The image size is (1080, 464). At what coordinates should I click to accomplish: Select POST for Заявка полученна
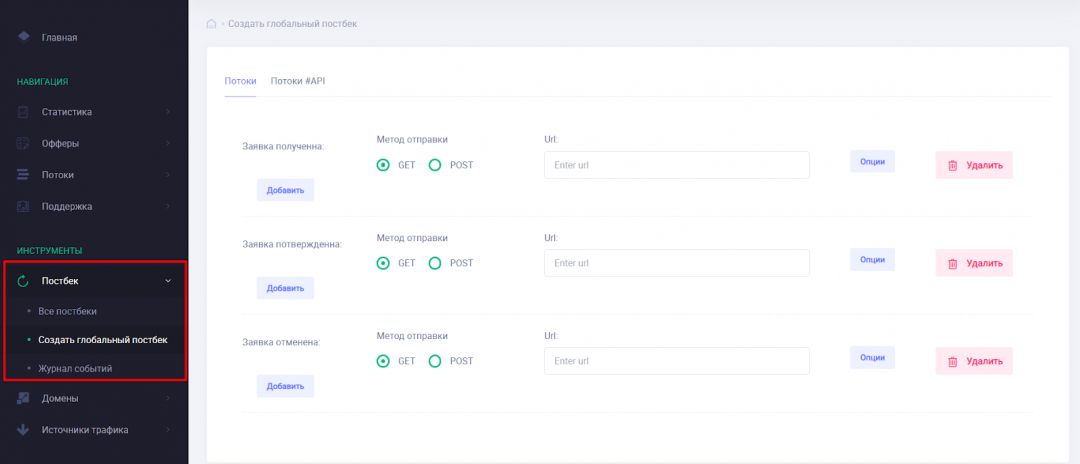click(x=435, y=165)
